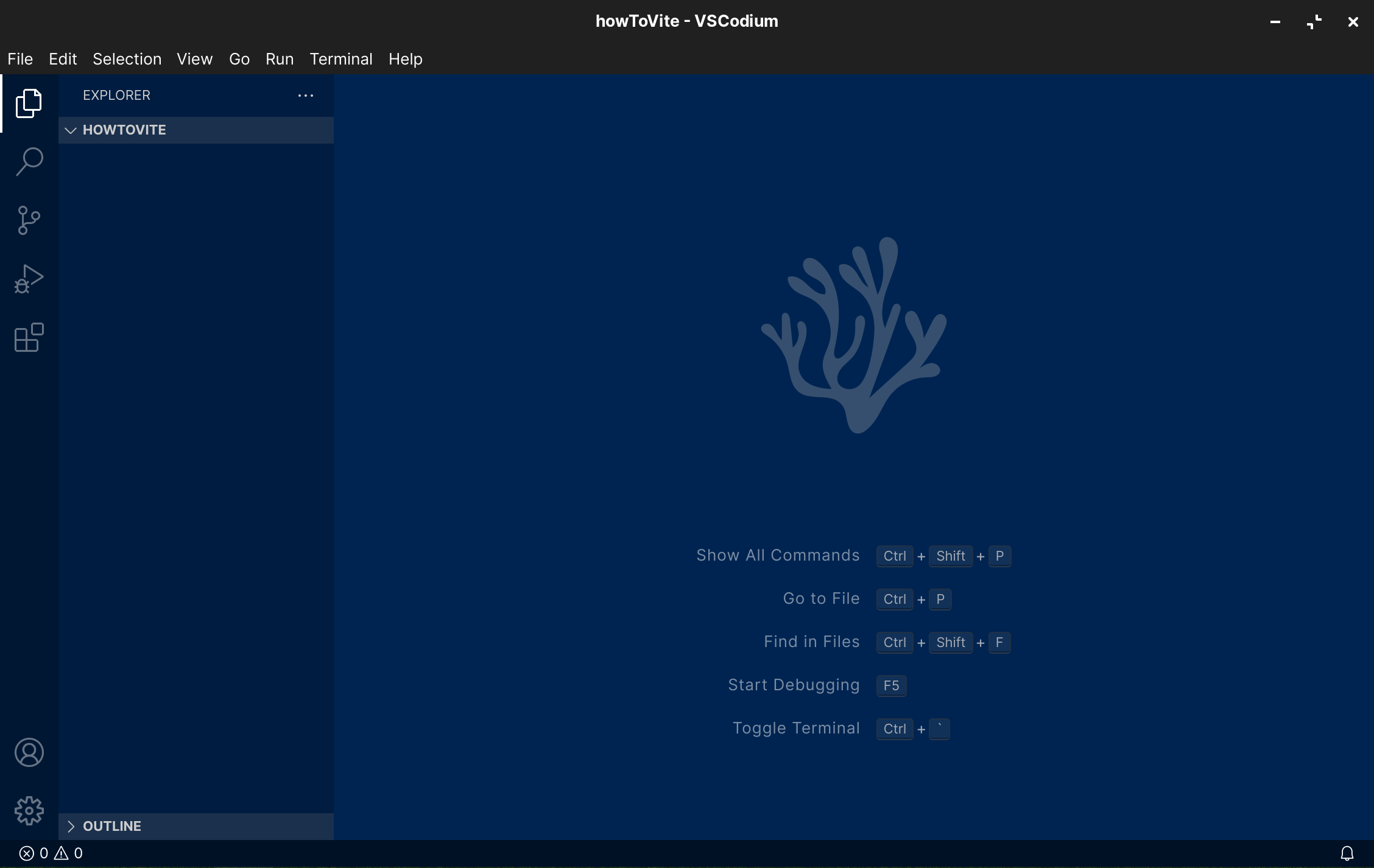Open the Terminal menu
Image resolution: width=1374 pixels, height=868 pixels.
coord(340,59)
